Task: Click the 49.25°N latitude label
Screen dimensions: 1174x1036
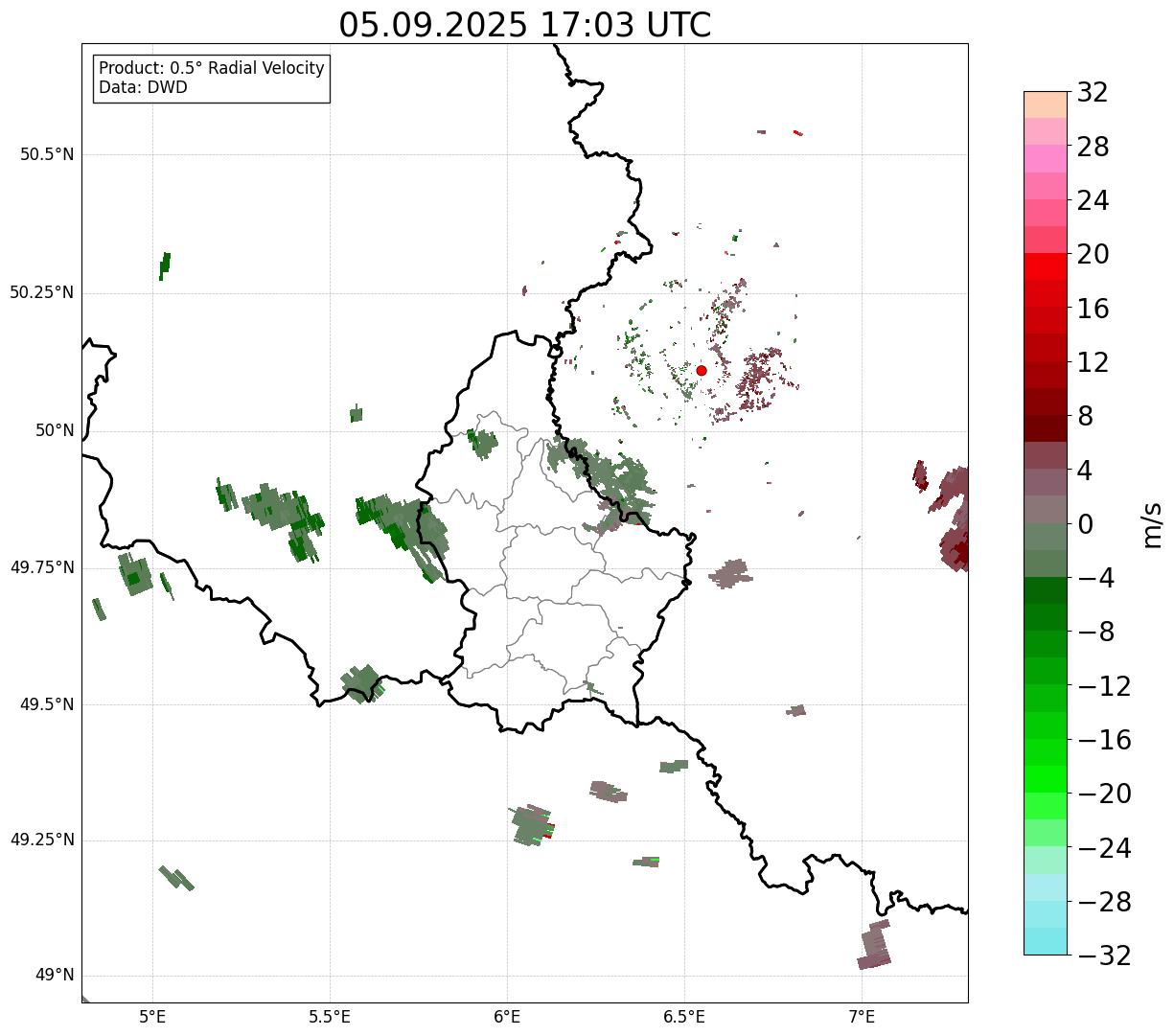Action: point(42,840)
